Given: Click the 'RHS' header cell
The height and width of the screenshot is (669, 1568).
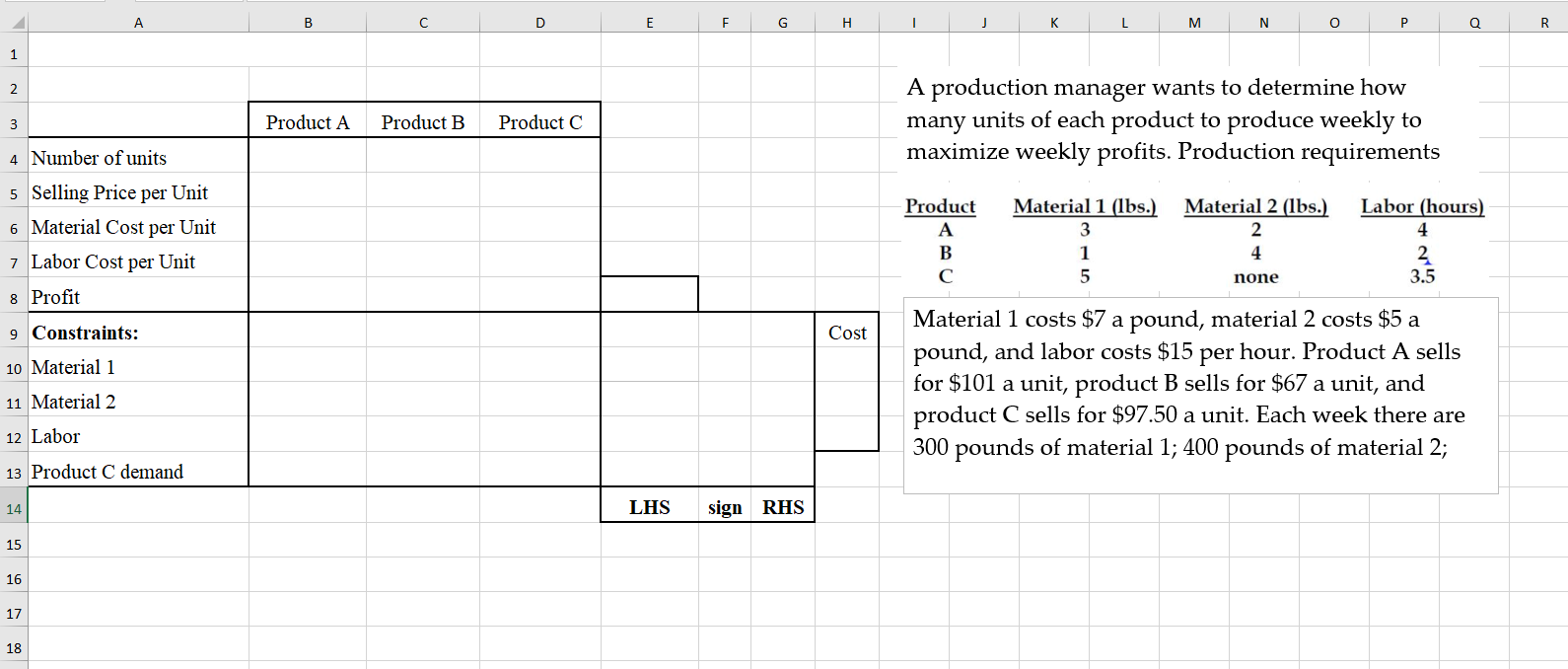Looking at the screenshot, I should tap(783, 506).
